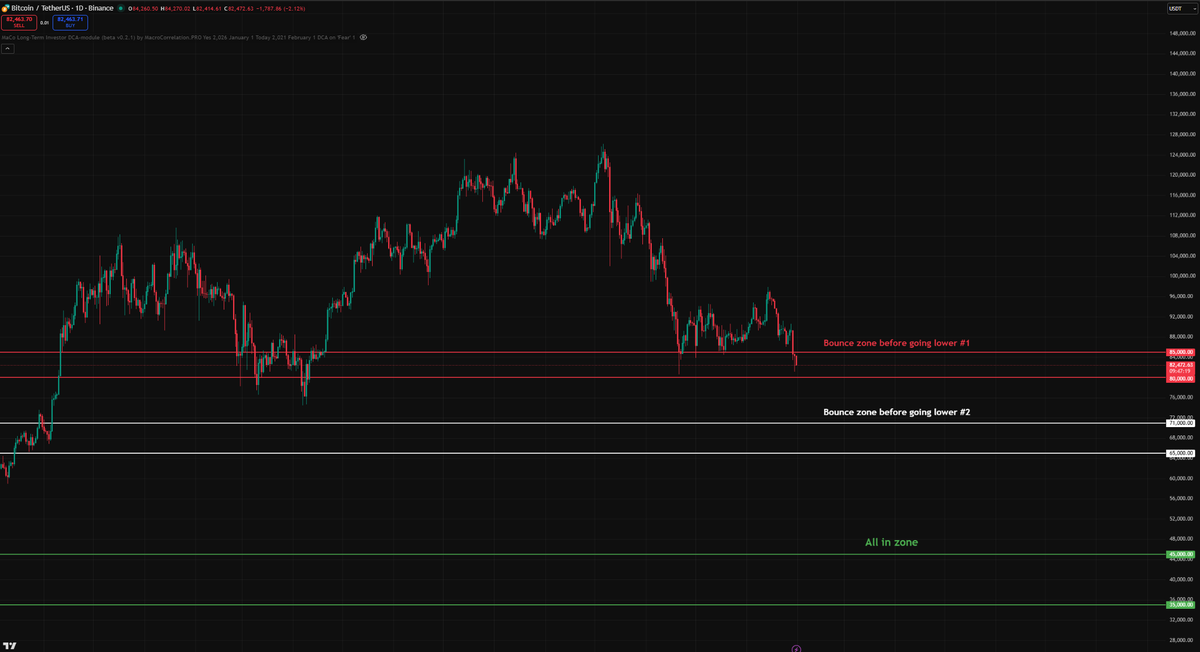Screen dimensions: 1200x652
Task: Click the green market status dot in the legend
Action: tap(121, 7)
